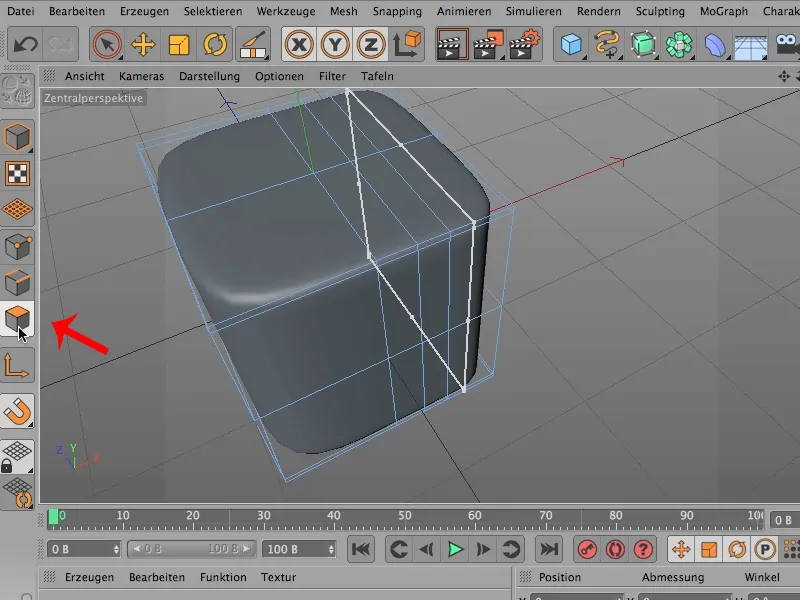Step to next frame

pyautogui.click(x=483, y=549)
